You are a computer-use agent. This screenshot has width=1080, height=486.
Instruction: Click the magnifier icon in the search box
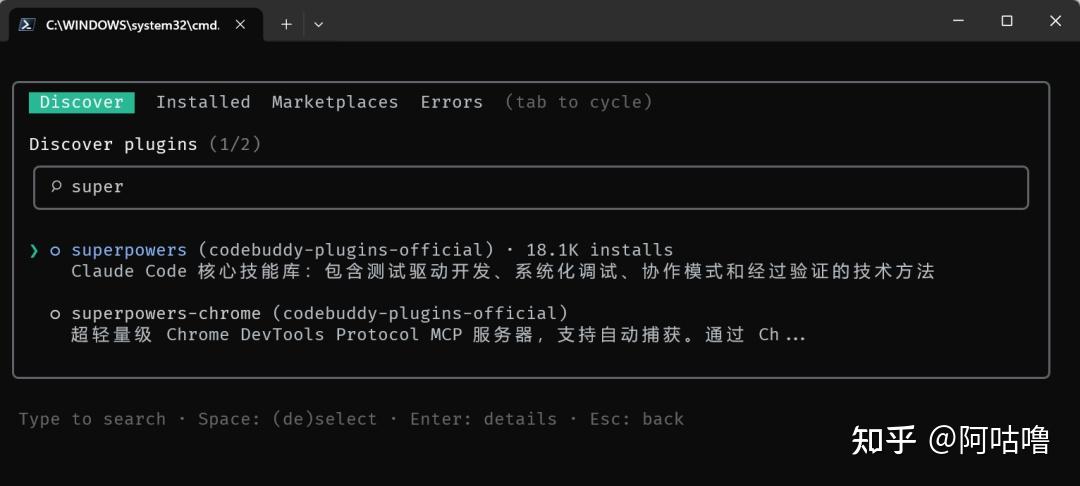click(x=56, y=187)
